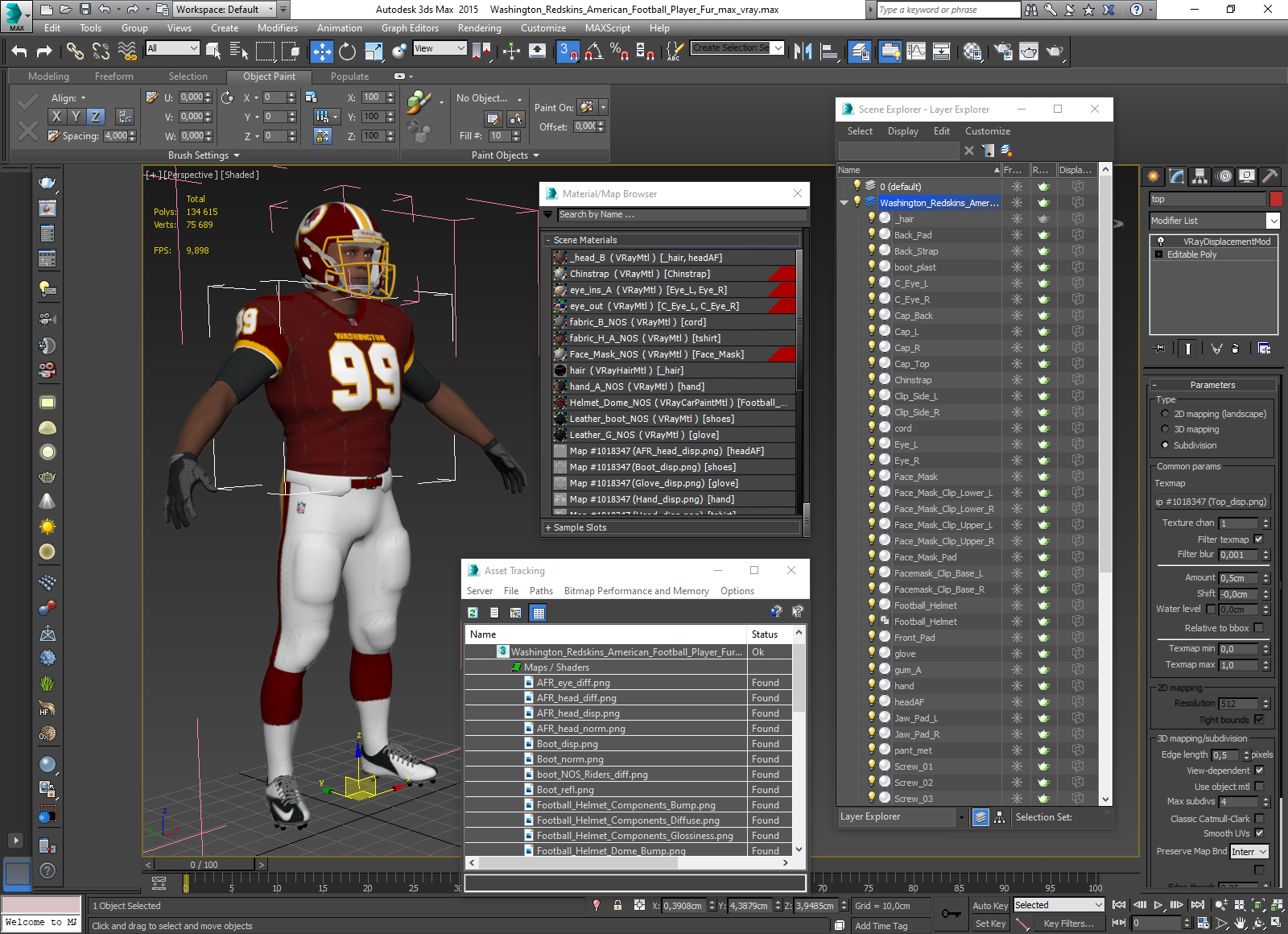Switch to the Freeform ribbon tab
The height and width of the screenshot is (934, 1288).
[x=114, y=76]
